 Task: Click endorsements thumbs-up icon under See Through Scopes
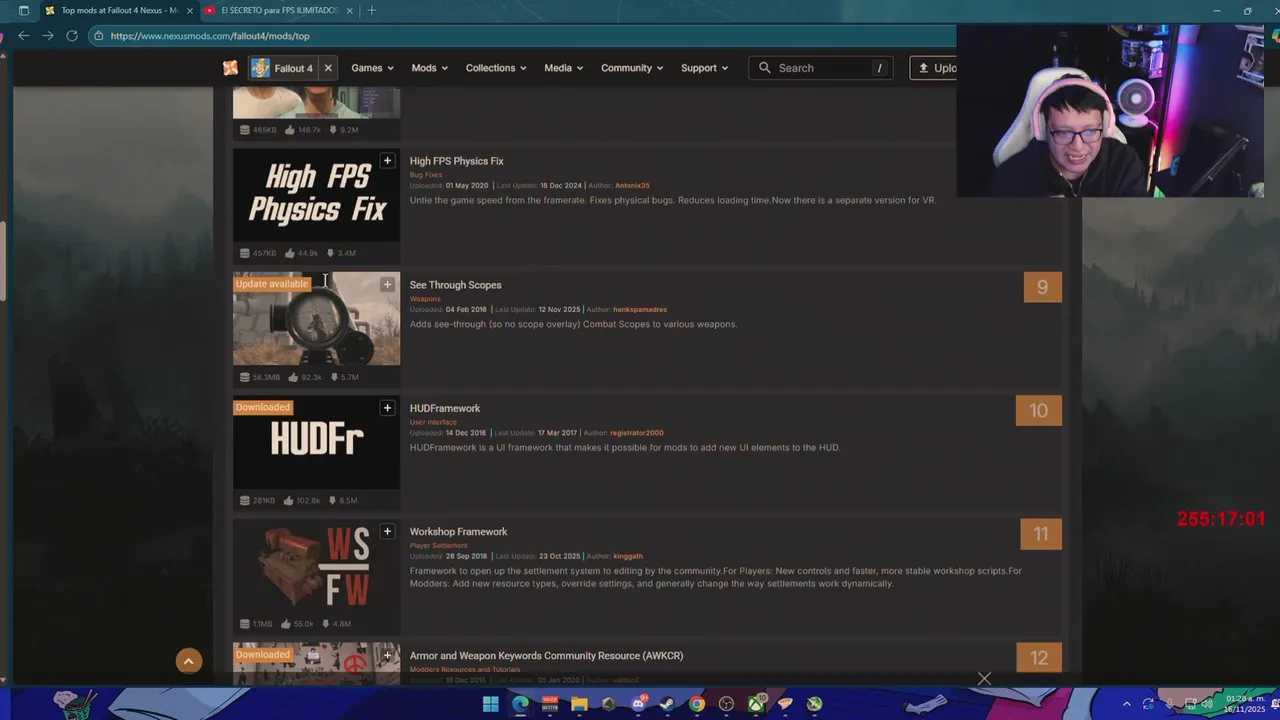293,377
